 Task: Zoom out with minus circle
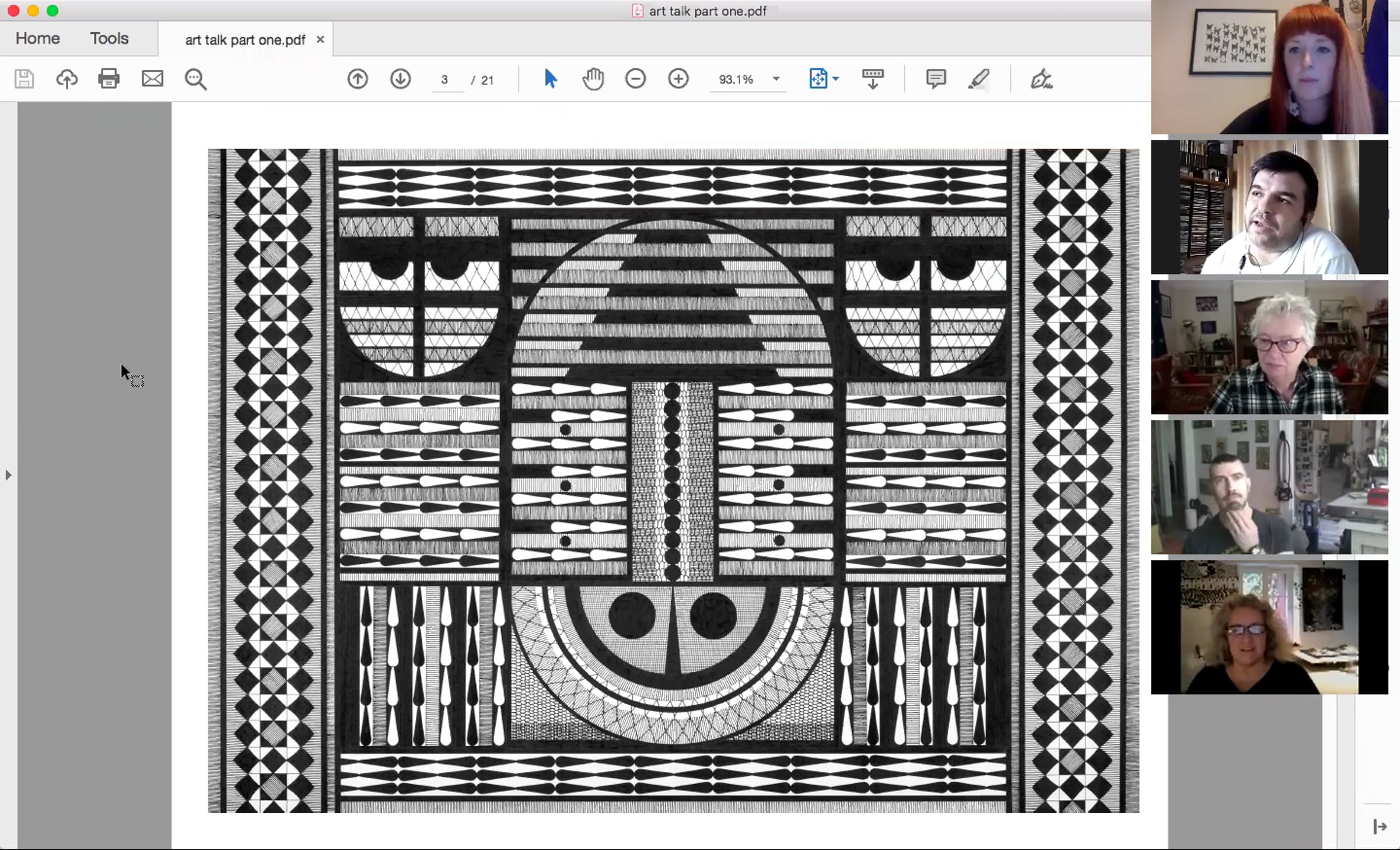click(635, 79)
